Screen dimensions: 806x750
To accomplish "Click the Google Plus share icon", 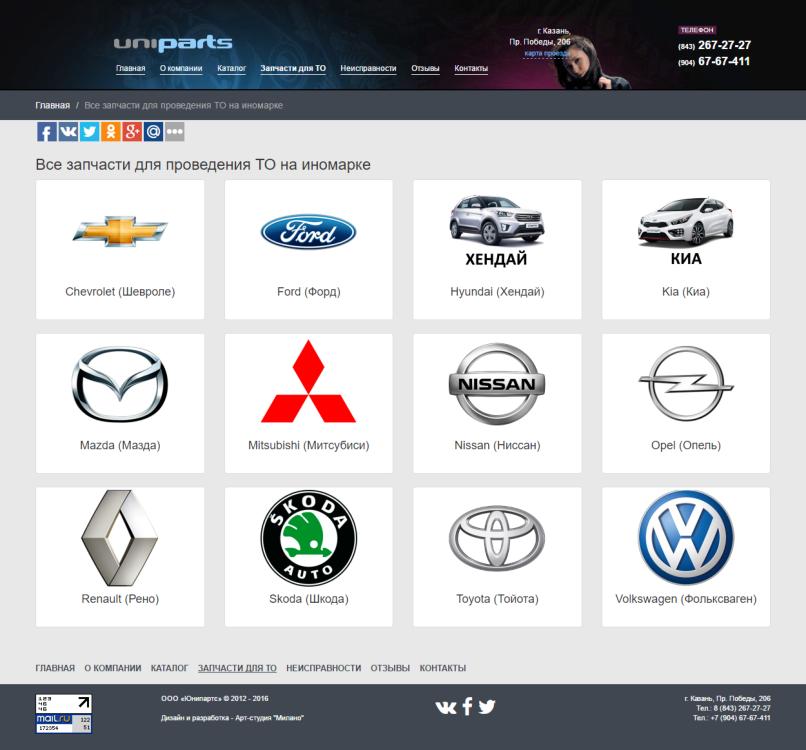I will (131, 132).
